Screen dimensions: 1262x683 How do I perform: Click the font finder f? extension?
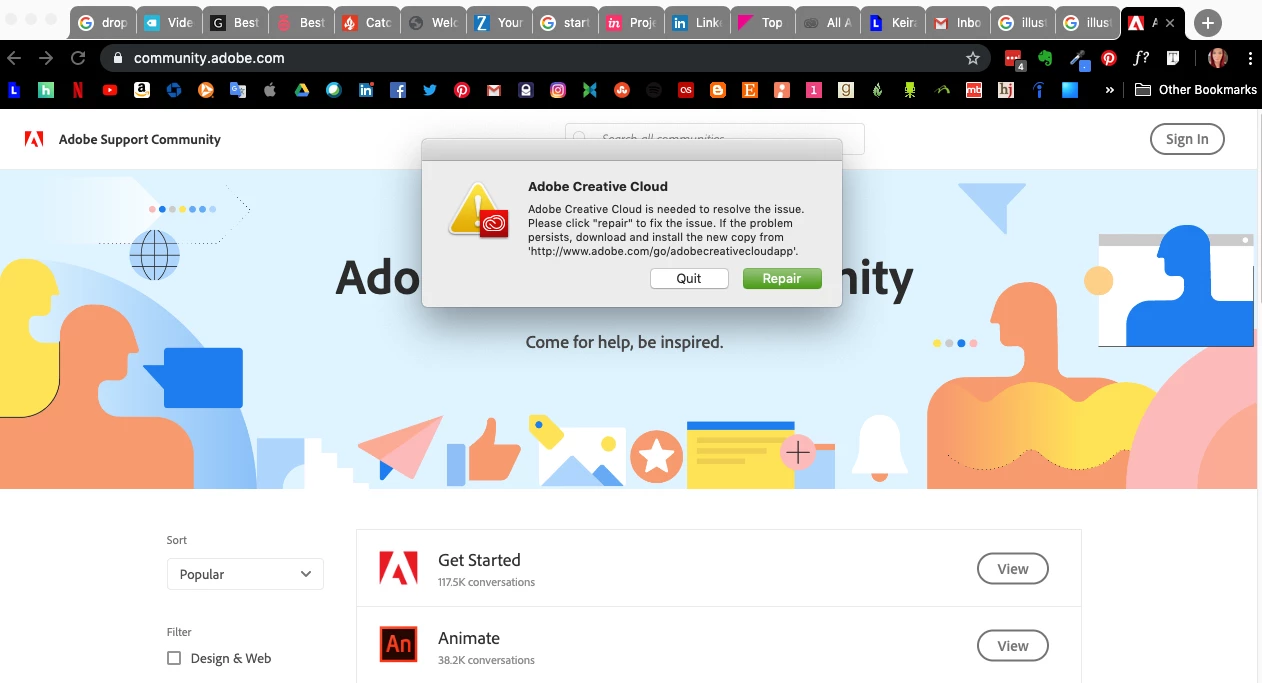(1141, 58)
